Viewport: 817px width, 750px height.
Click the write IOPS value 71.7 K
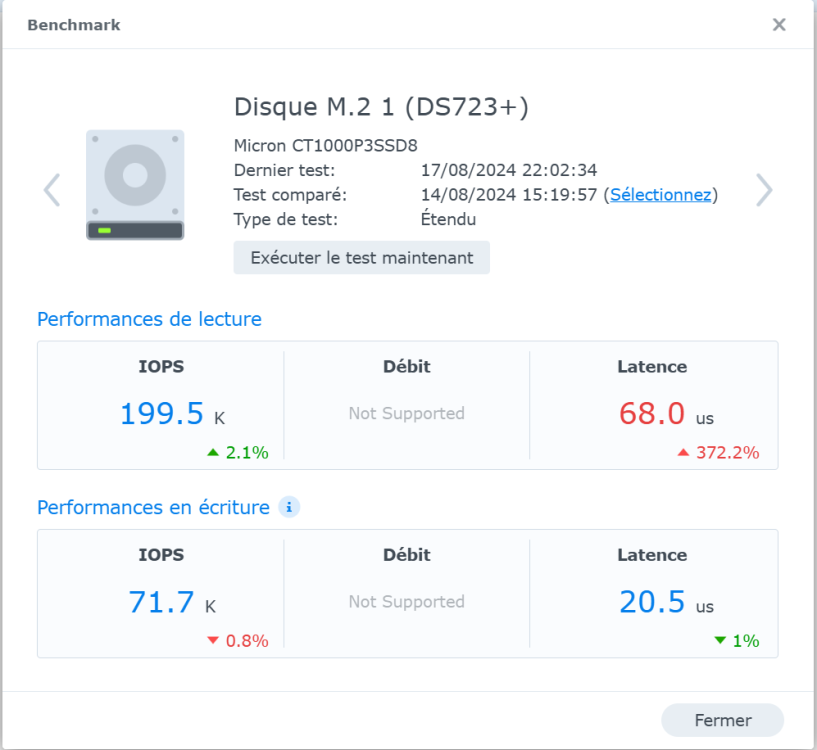point(172,602)
